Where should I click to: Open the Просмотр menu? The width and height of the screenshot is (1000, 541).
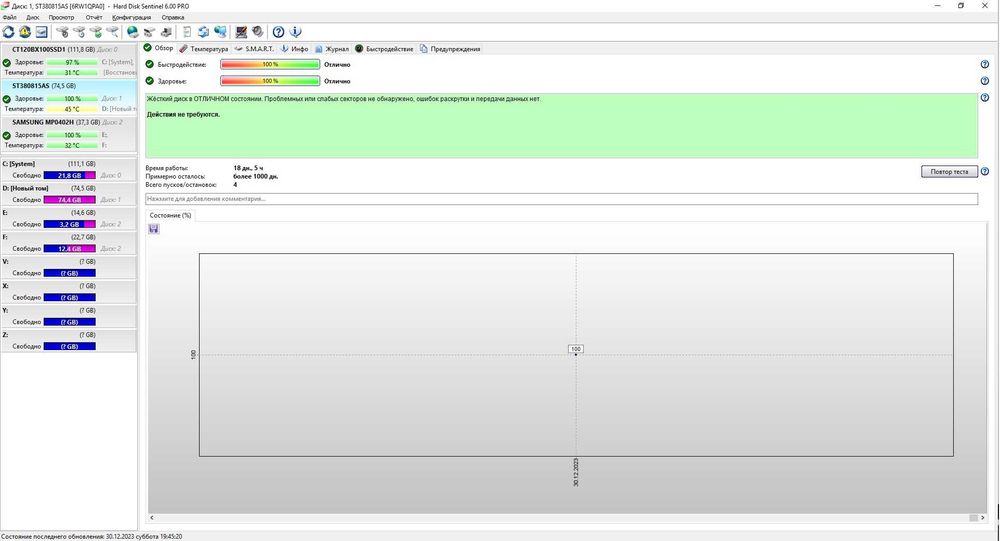pyautogui.click(x=61, y=17)
